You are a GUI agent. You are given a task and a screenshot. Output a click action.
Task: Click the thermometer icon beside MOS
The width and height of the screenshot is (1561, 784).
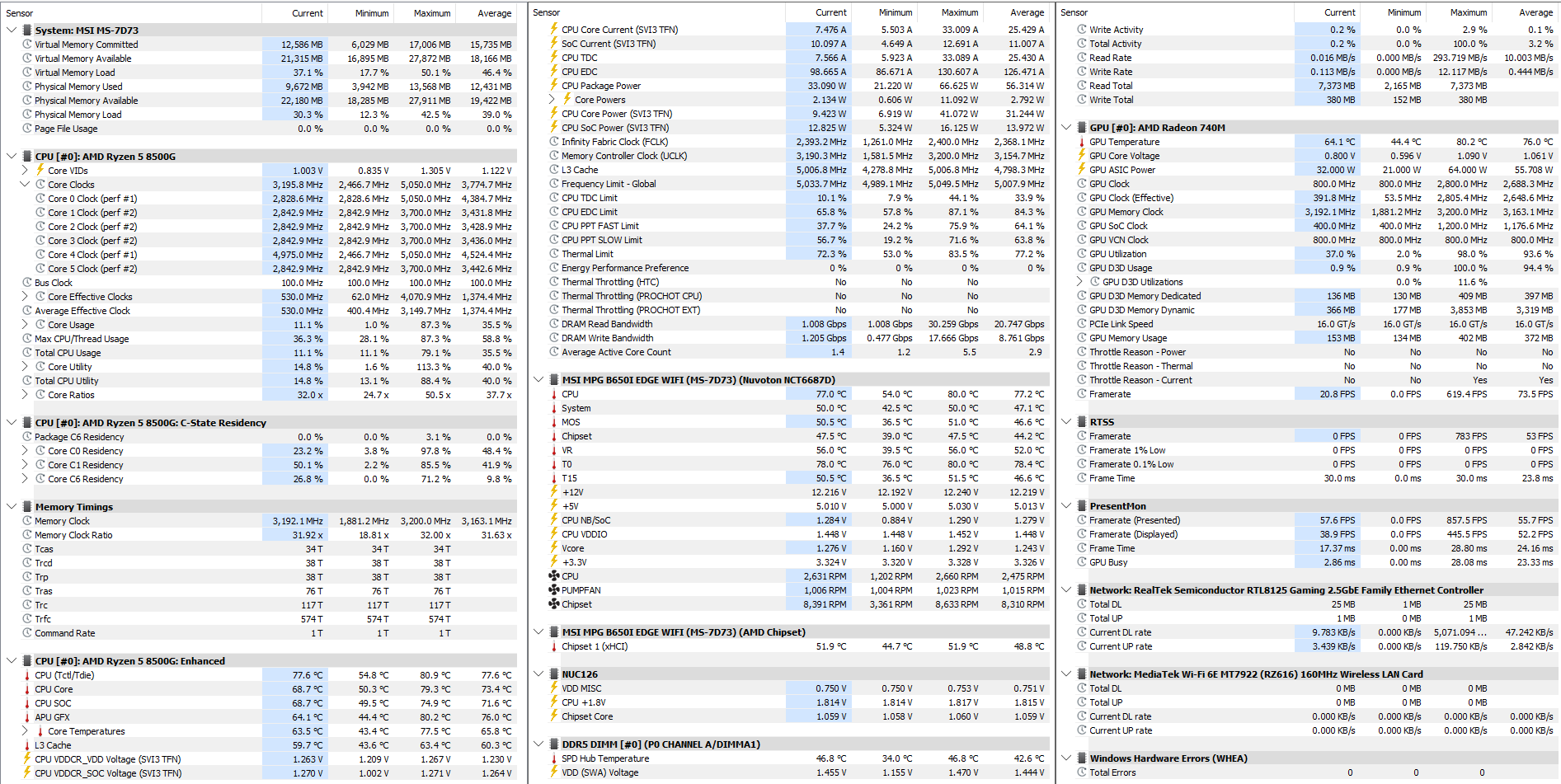(x=554, y=422)
